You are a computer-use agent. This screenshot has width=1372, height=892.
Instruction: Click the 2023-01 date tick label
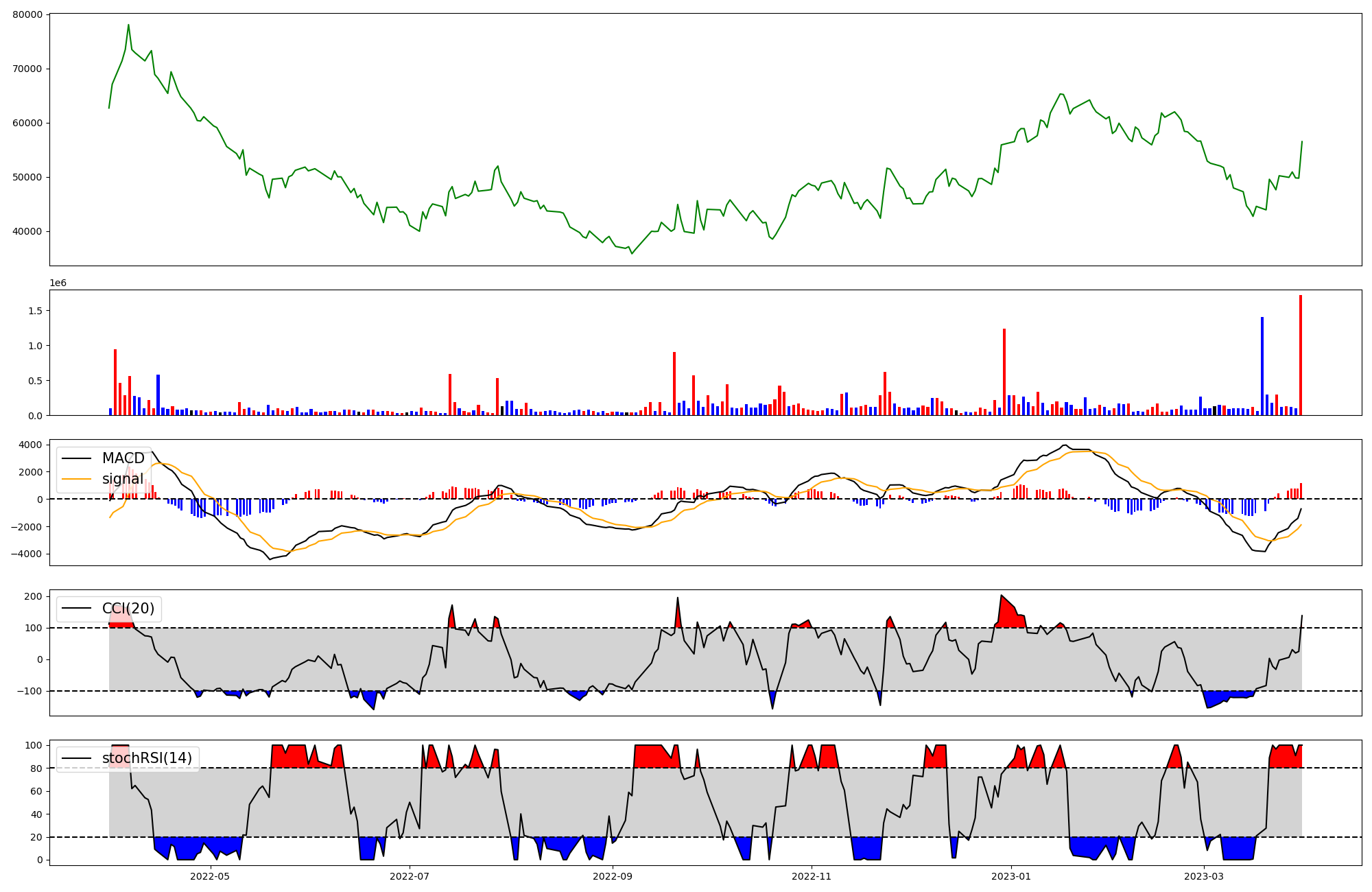click(1010, 876)
